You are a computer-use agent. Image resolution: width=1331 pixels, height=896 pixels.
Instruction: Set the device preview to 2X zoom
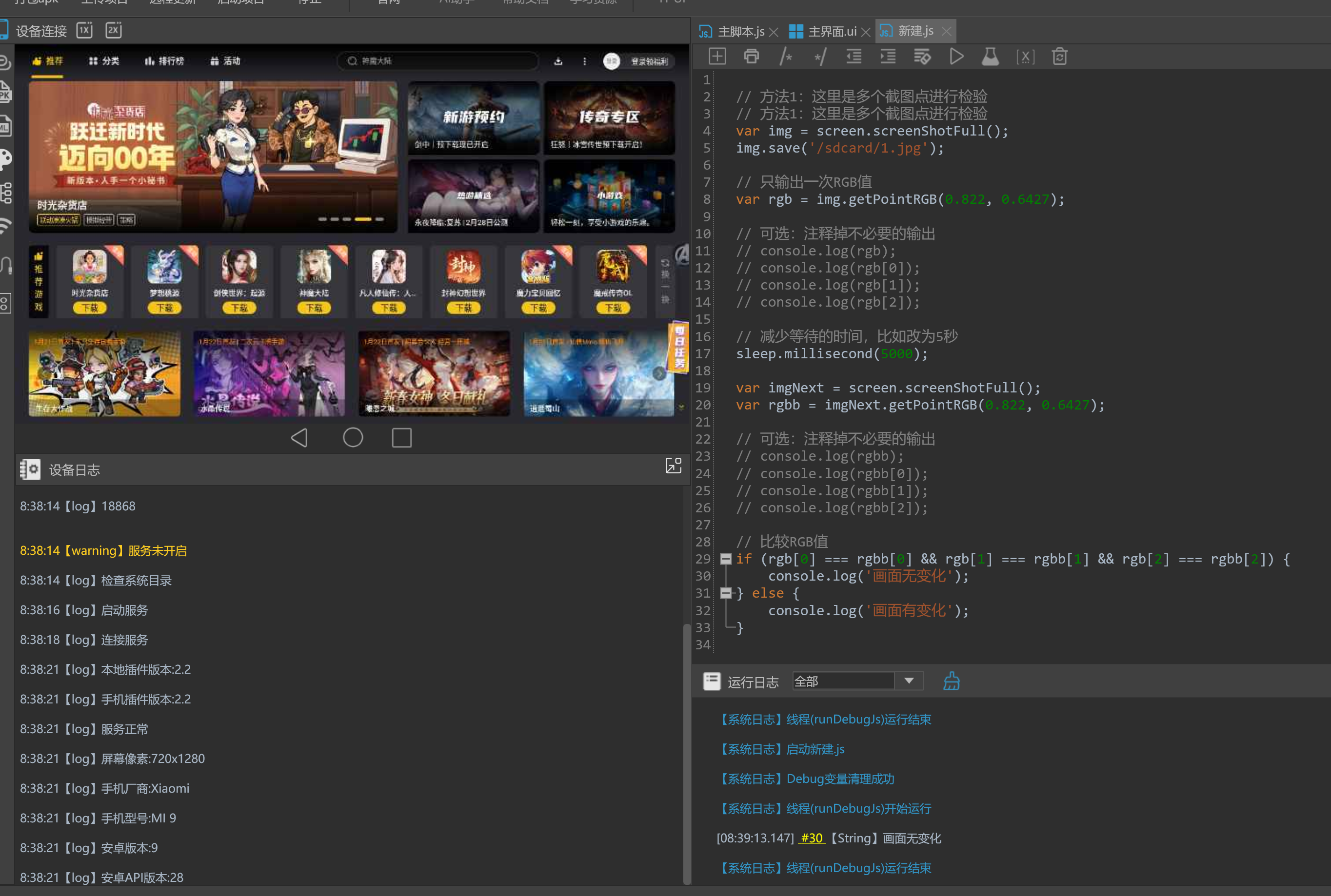point(113,30)
